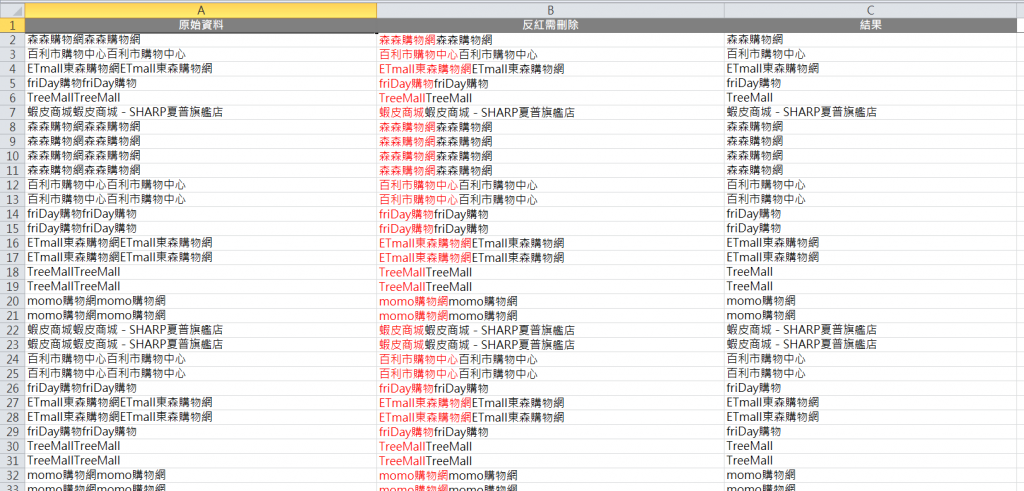The image size is (1024, 491).
Task: Click cell B6 with red TreeMall
Action: coord(551,98)
